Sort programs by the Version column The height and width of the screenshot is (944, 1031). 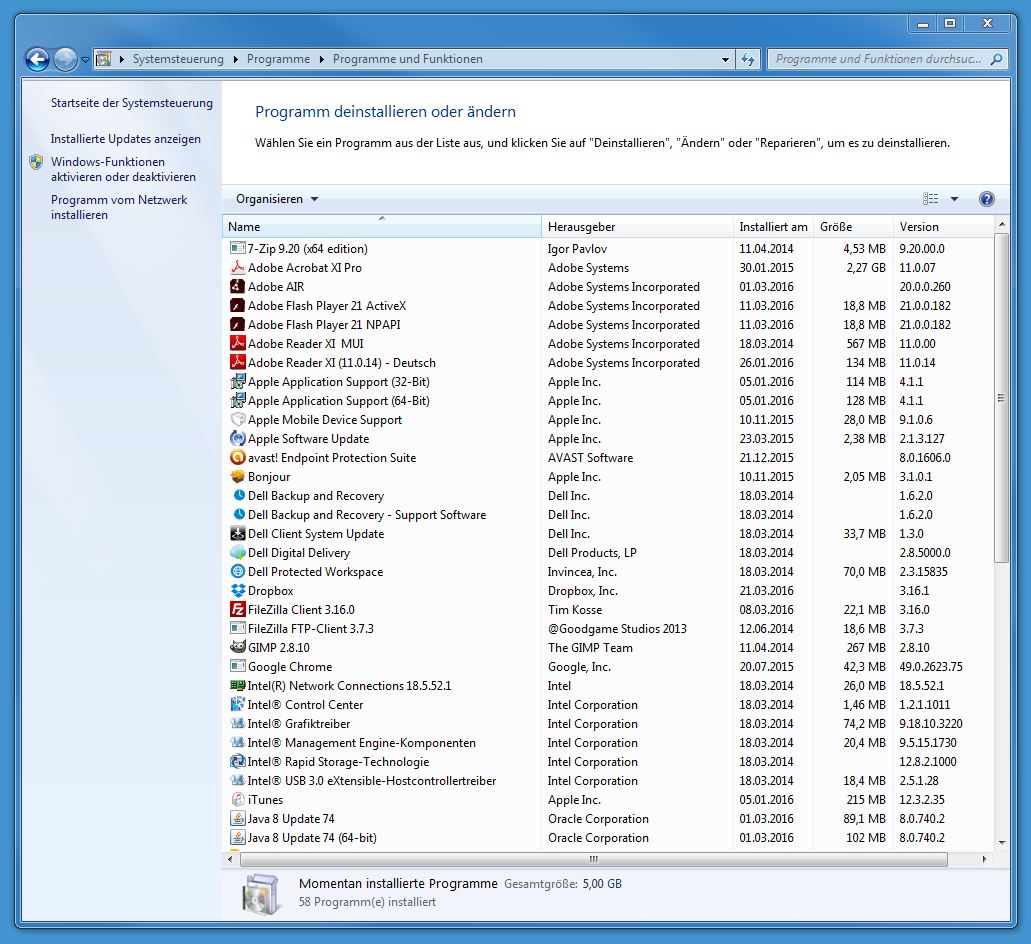[x=943, y=227]
